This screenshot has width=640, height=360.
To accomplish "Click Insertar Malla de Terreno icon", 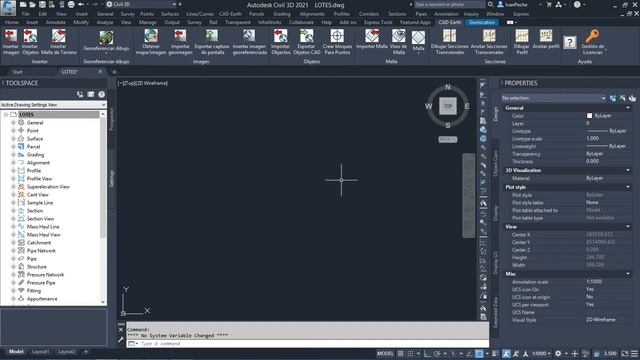I will pyautogui.click(x=59, y=37).
